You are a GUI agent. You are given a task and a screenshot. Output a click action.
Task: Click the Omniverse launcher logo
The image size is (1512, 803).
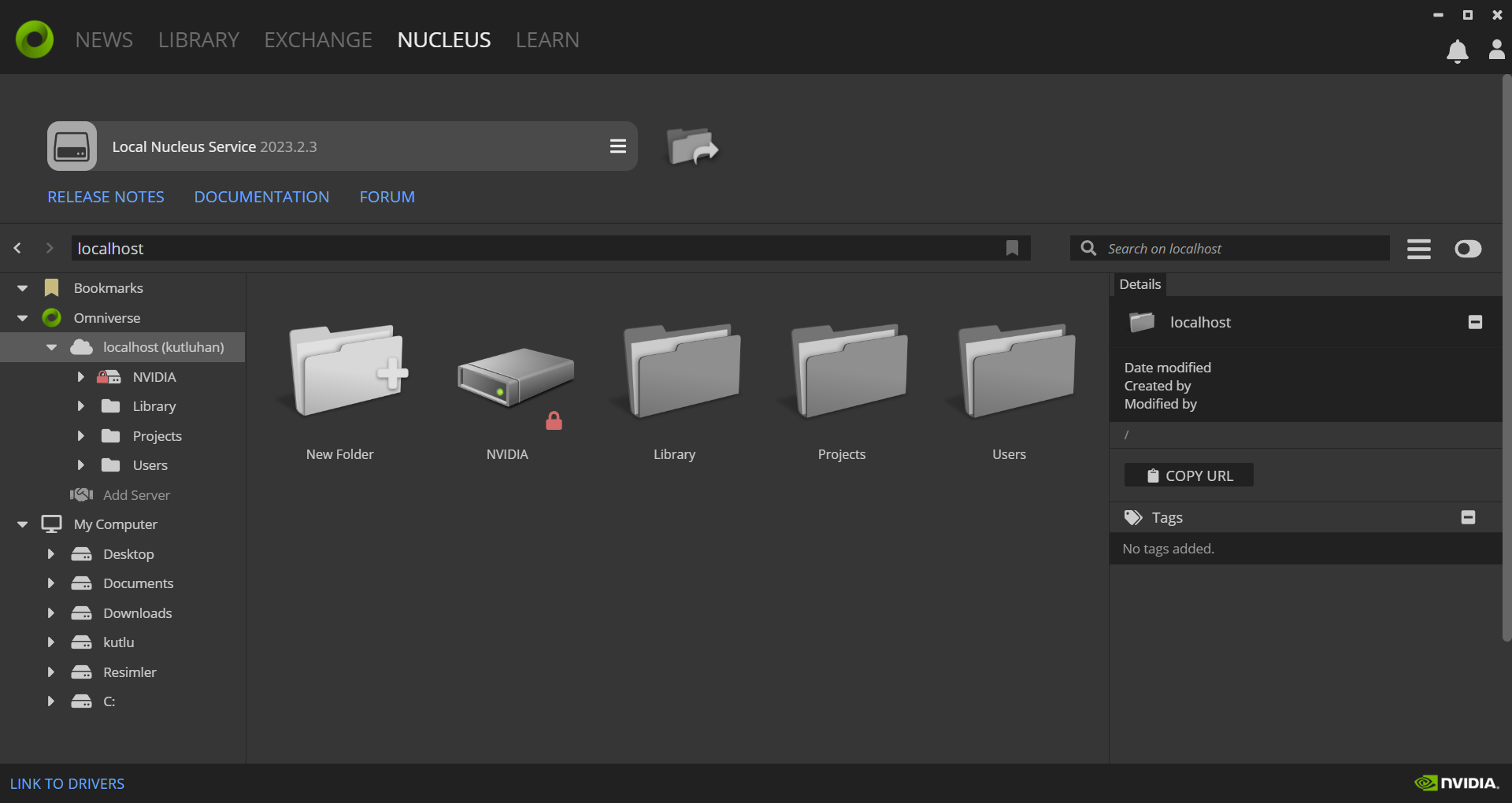point(35,39)
